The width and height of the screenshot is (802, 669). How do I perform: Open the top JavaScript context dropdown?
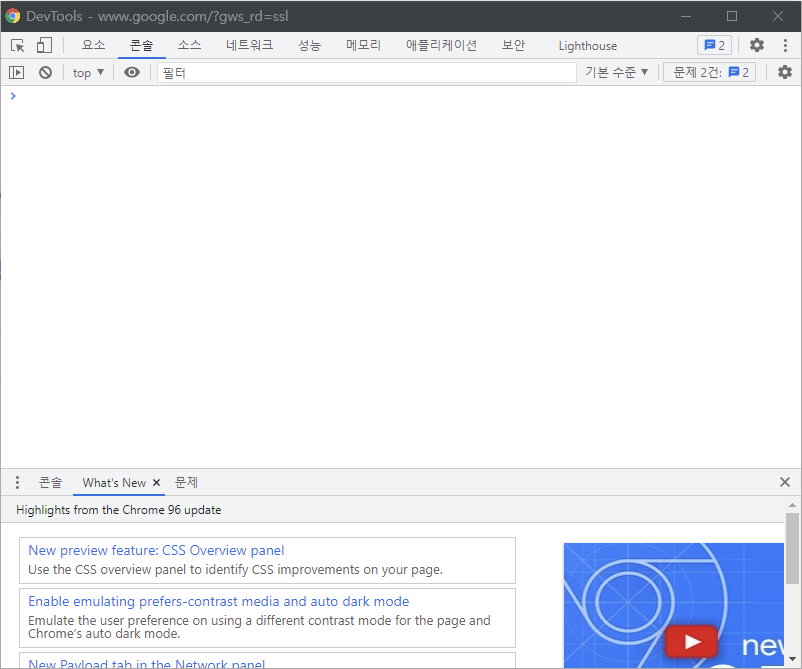(88, 73)
